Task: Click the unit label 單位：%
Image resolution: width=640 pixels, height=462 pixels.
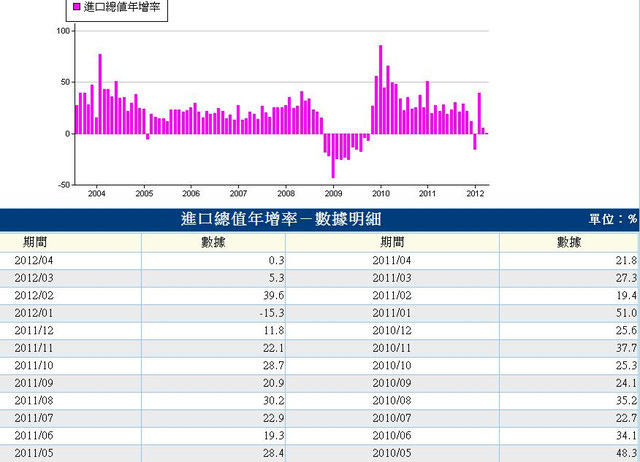Action: pyautogui.click(x=613, y=219)
